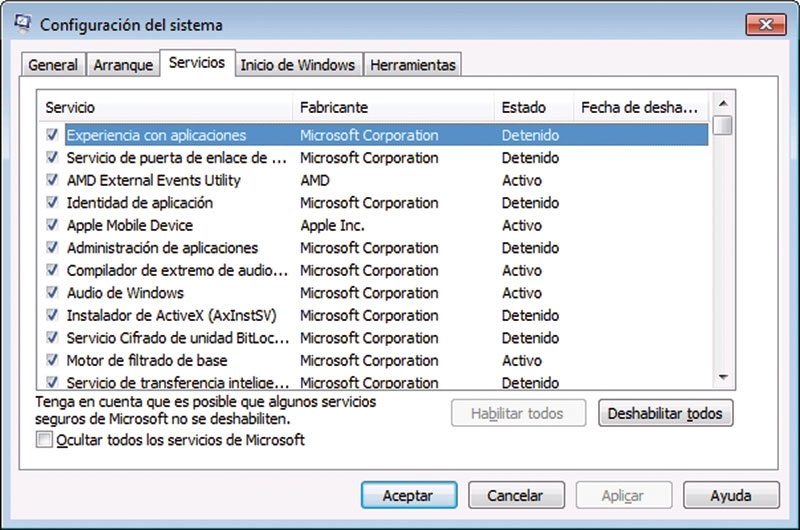Toggle AMD External Events Utility checkbox
Screen dimensions: 800x530
point(52,180)
